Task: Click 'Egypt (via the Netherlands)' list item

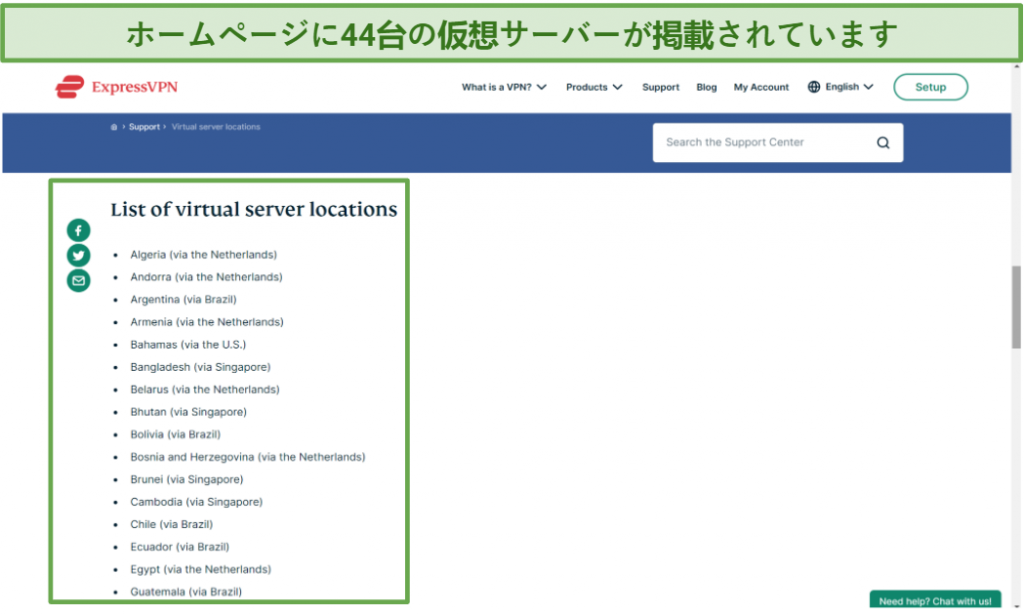Action: tap(200, 570)
